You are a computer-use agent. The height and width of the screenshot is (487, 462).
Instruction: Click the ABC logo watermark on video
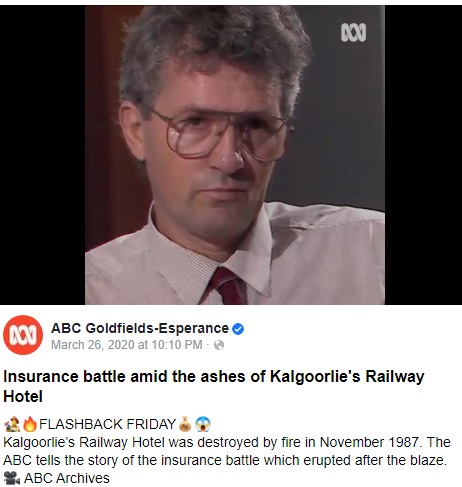coord(354,33)
